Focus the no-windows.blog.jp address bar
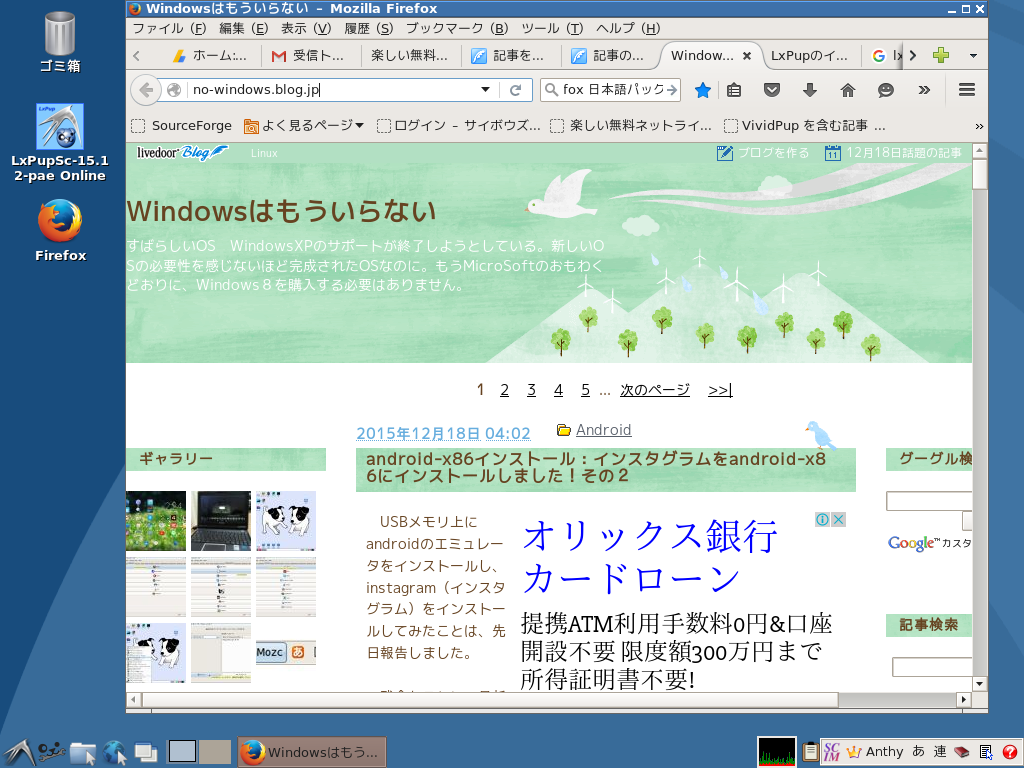 (x=333, y=90)
